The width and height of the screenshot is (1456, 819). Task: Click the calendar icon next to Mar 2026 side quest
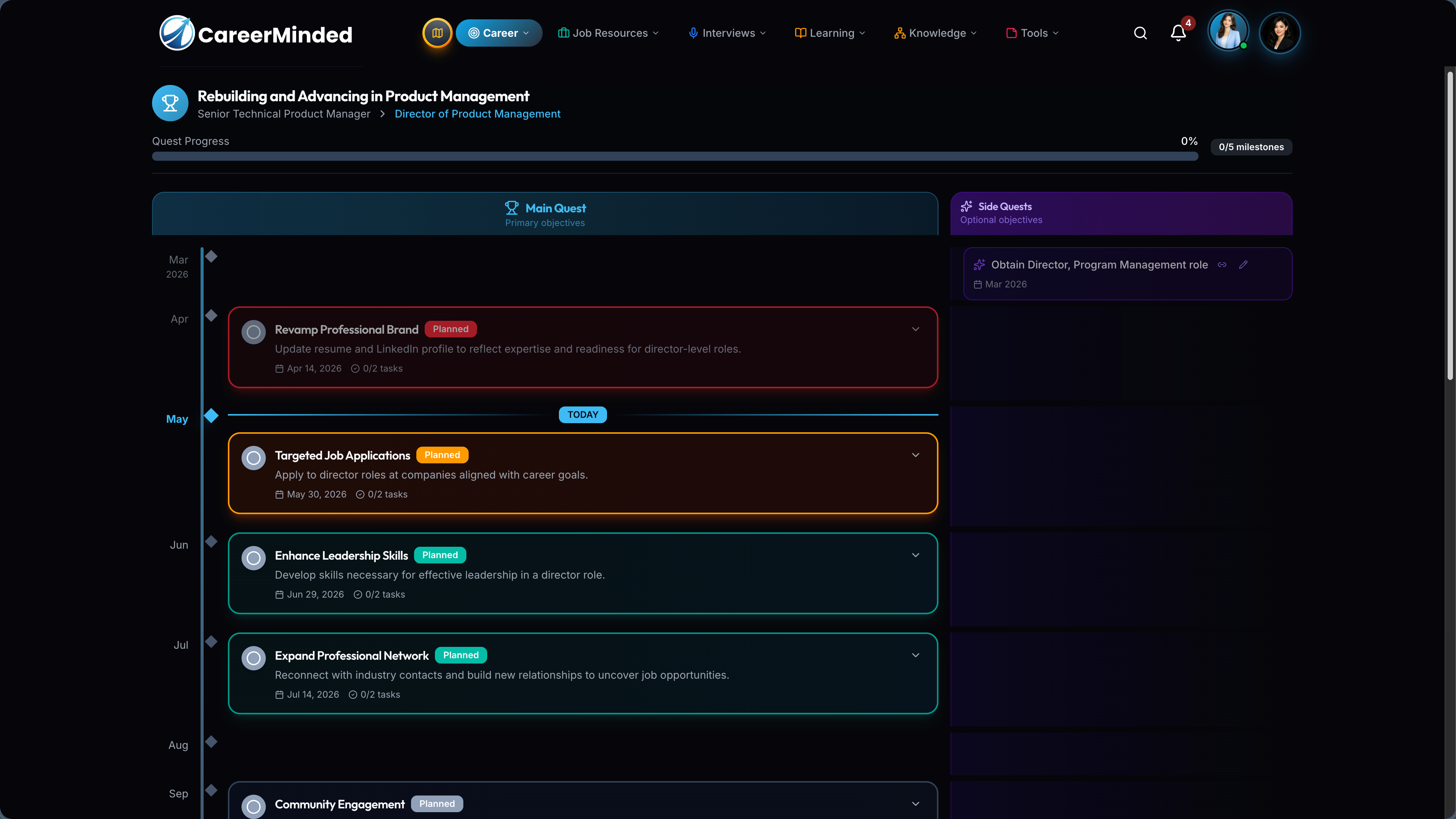[x=978, y=284]
